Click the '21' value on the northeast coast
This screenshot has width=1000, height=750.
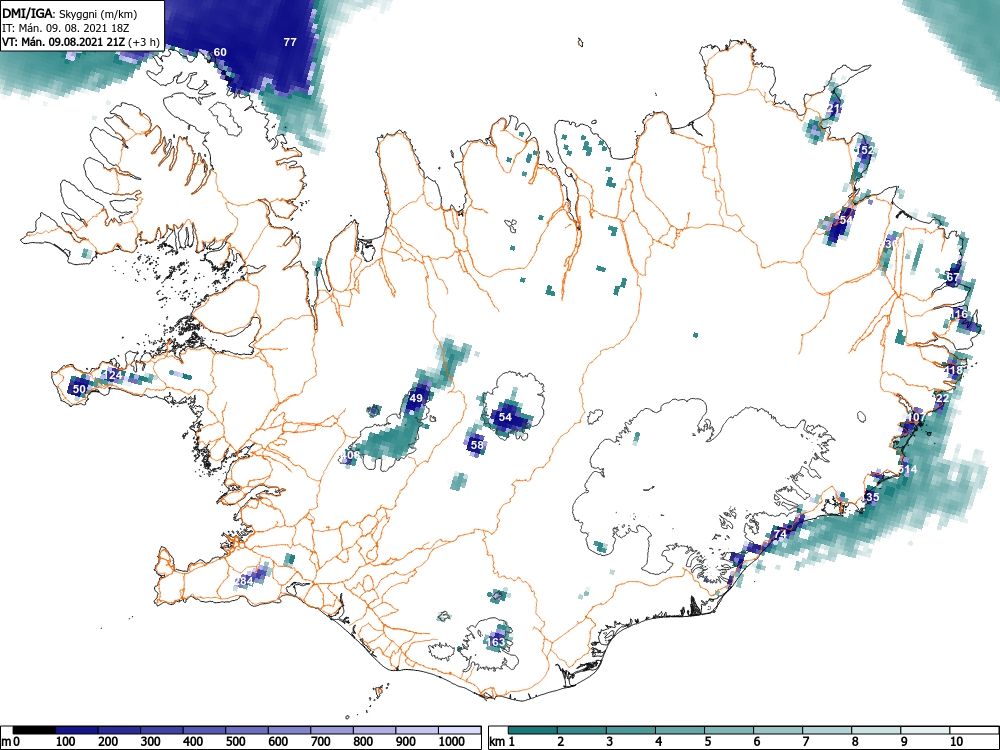point(834,109)
